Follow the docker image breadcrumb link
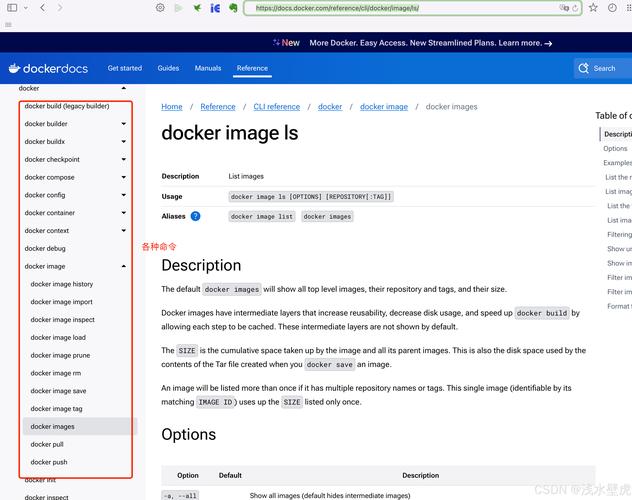Image resolution: width=632 pixels, height=500 pixels. [384, 107]
